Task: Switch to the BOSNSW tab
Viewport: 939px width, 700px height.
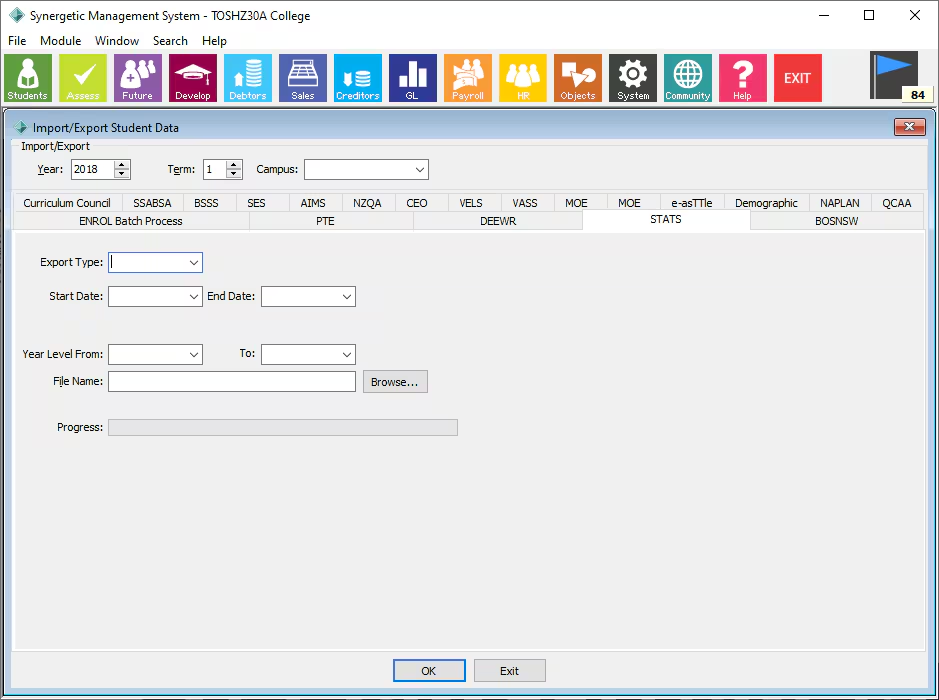Action: 836,221
